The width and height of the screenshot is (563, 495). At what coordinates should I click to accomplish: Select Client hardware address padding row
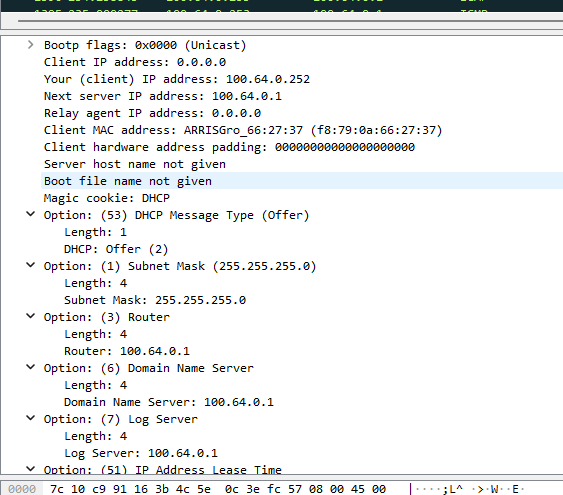(229, 147)
